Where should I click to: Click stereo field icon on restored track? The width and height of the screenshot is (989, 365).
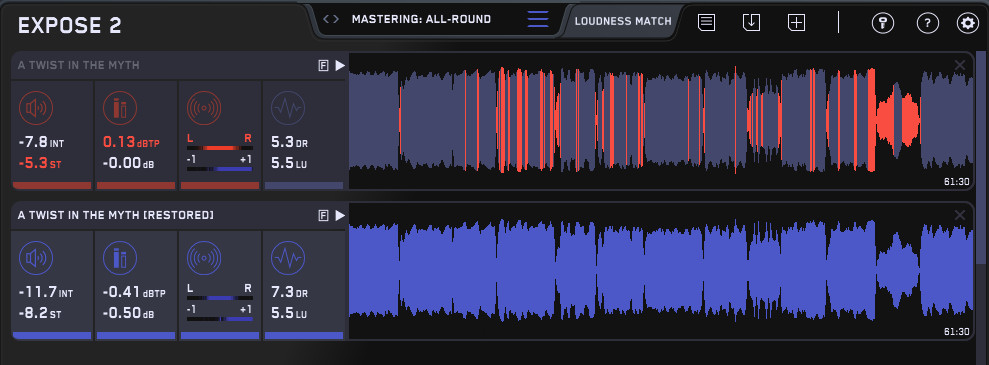(204, 258)
